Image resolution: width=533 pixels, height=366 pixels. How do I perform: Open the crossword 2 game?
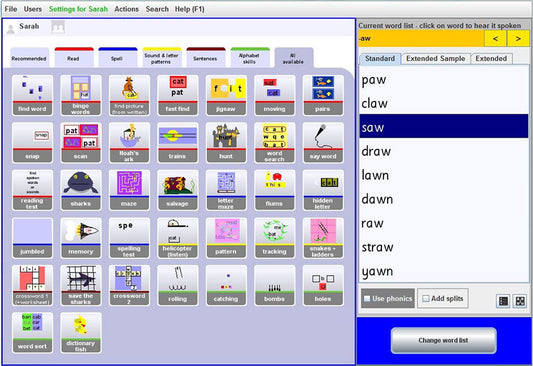click(129, 285)
